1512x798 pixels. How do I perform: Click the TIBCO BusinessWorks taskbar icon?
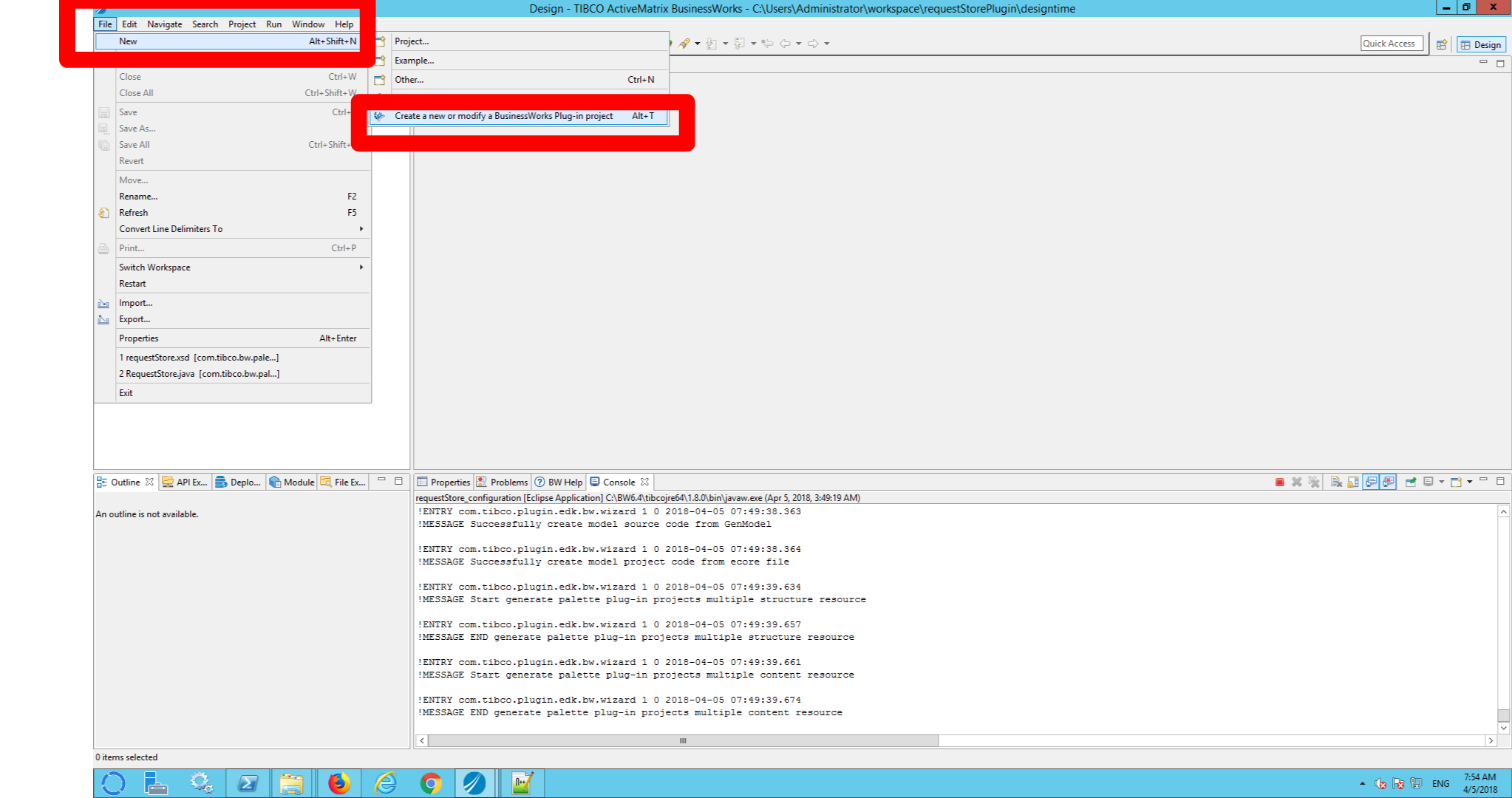474,783
